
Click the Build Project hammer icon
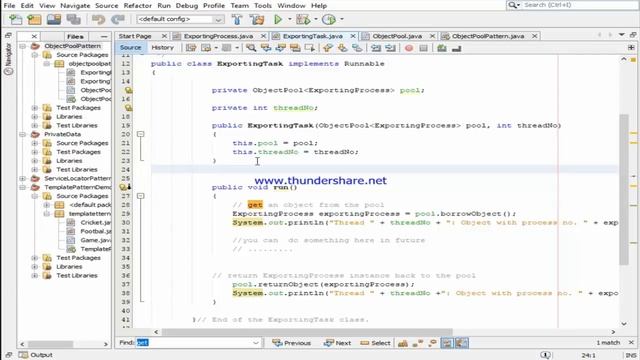[x=237, y=19]
